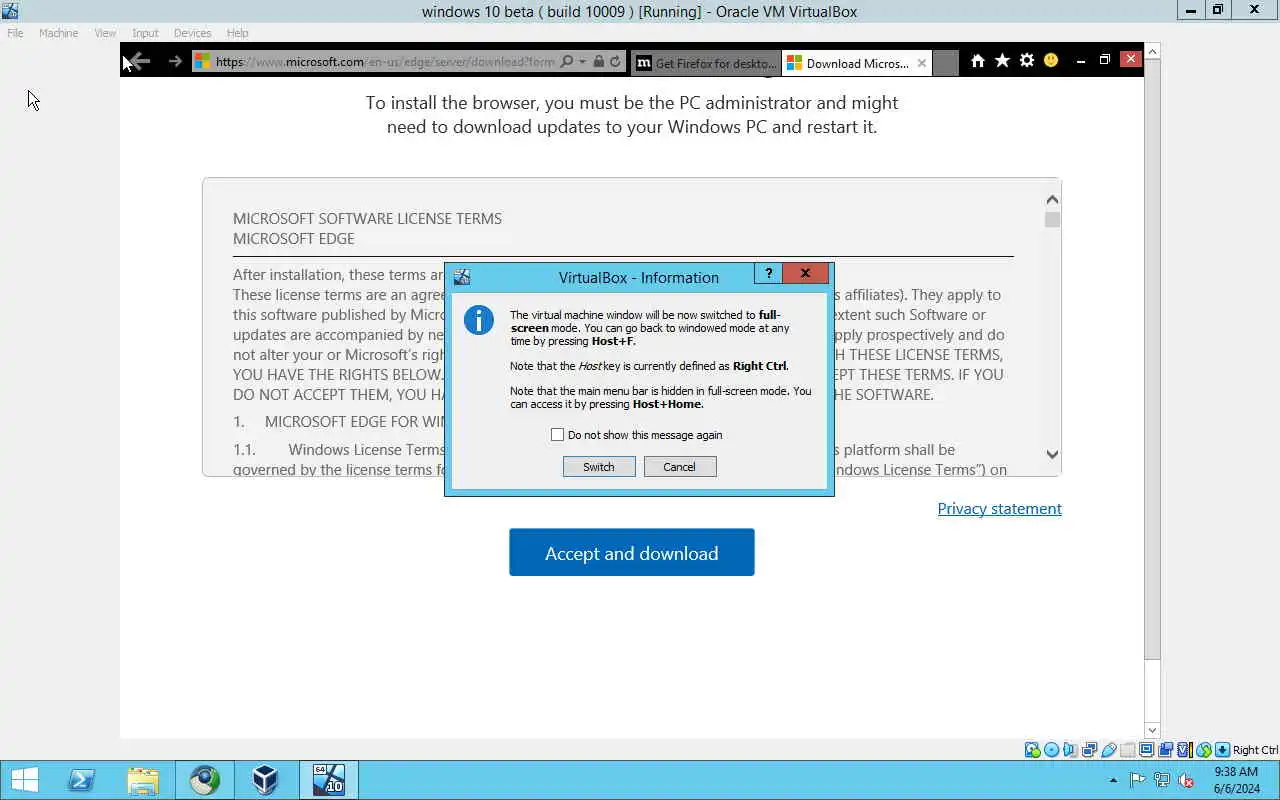Open File Explorer from the taskbar
This screenshot has width=1280, height=800.
pos(143,780)
